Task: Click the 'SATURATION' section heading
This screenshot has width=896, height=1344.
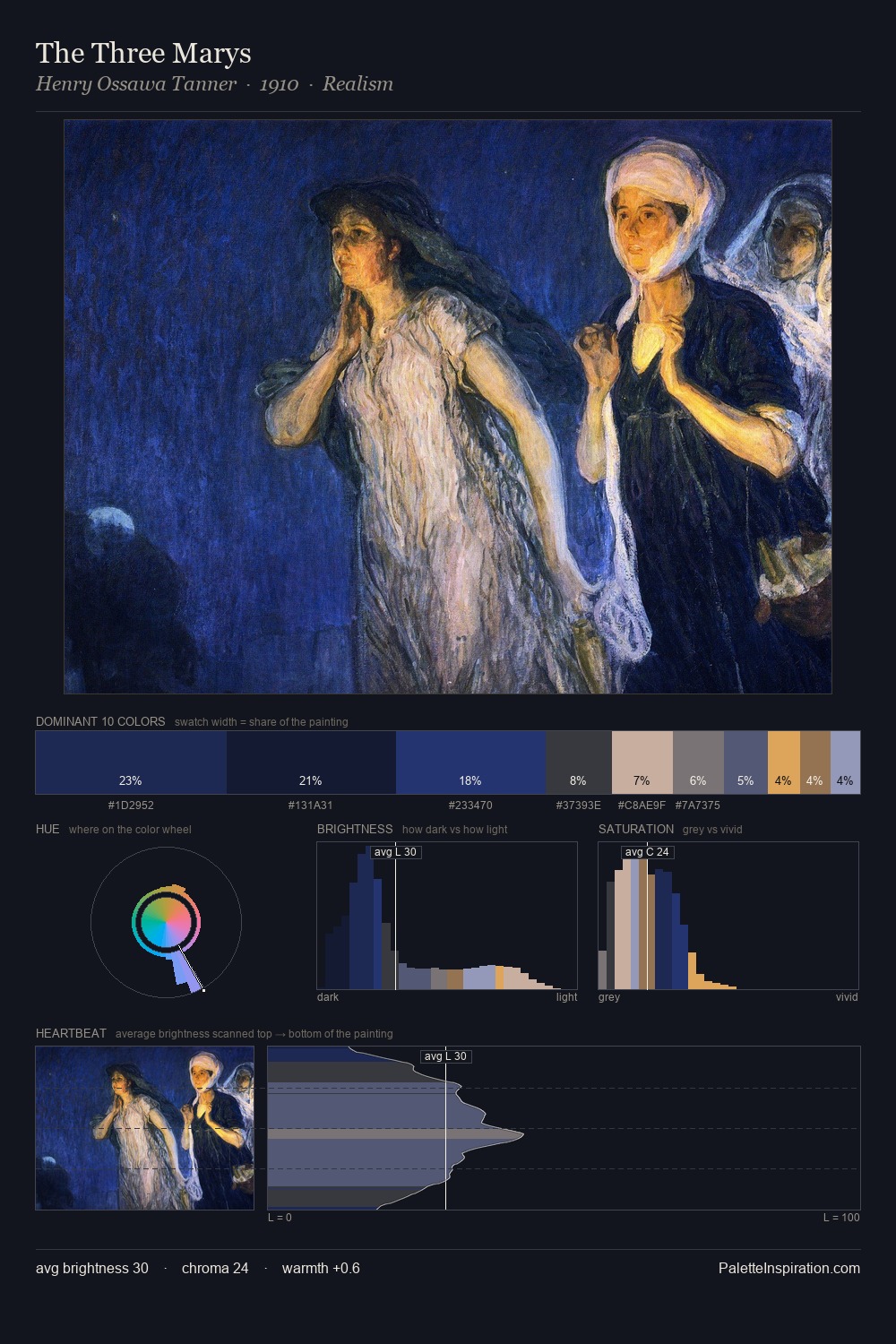Action: 636,830
